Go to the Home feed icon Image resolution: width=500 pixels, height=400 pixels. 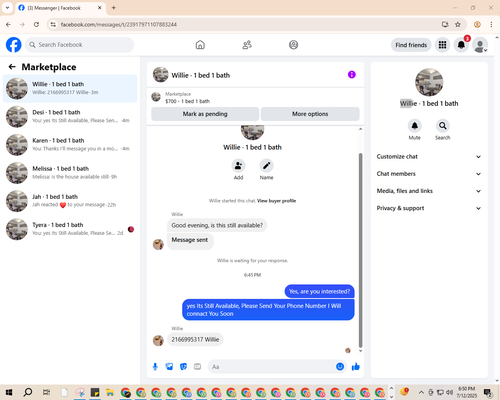(200, 45)
